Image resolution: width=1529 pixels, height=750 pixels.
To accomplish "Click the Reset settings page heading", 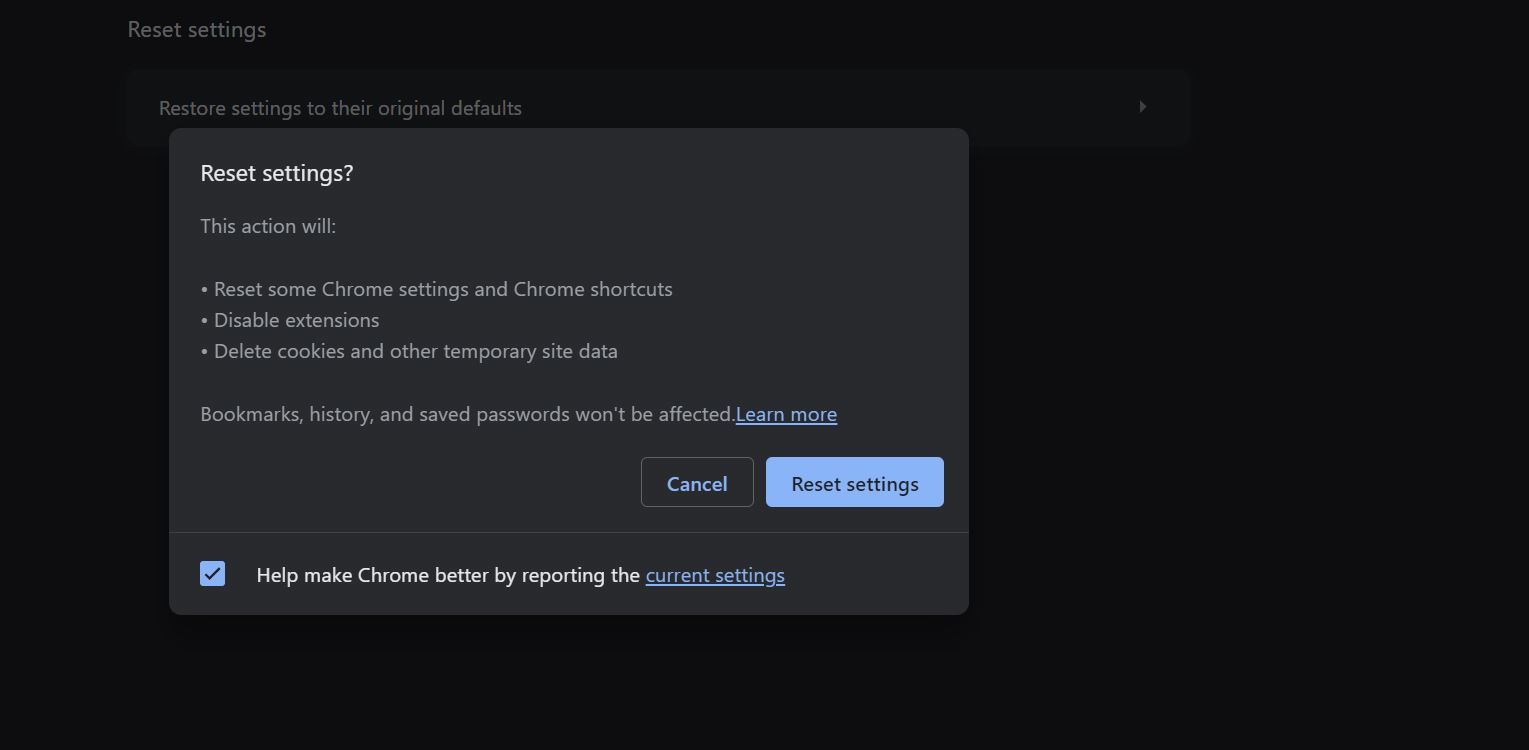I will [196, 29].
